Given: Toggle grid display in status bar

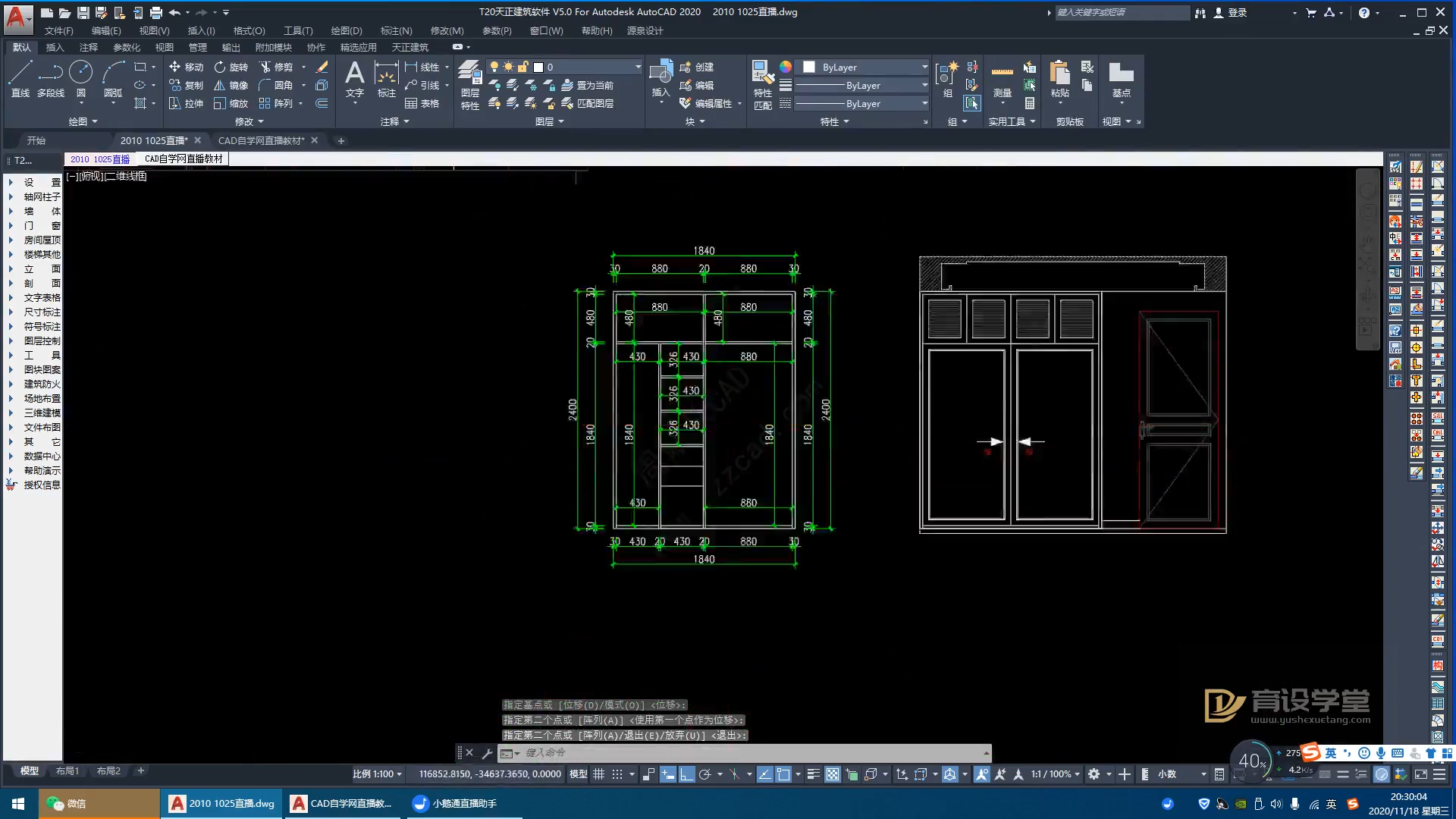Looking at the screenshot, I should (598, 774).
